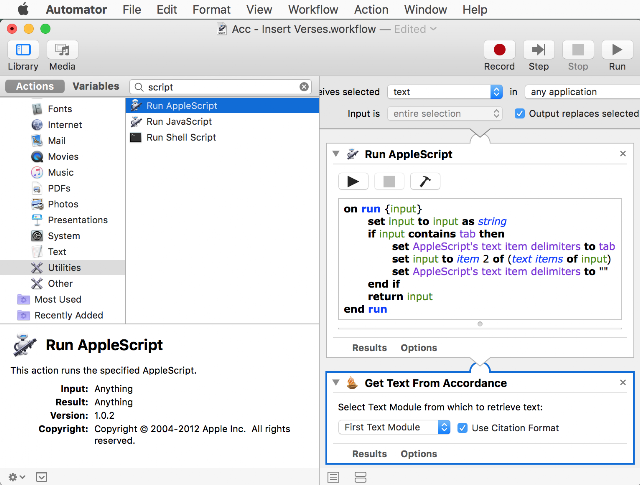The width and height of the screenshot is (640, 485).
Task: Toggle the Library panel button
Action: click(x=23, y=50)
